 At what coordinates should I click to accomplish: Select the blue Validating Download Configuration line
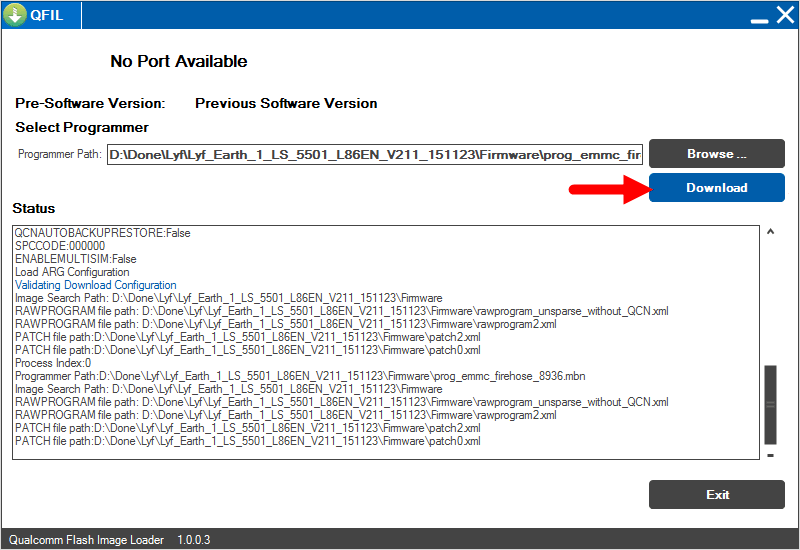coord(95,285)
